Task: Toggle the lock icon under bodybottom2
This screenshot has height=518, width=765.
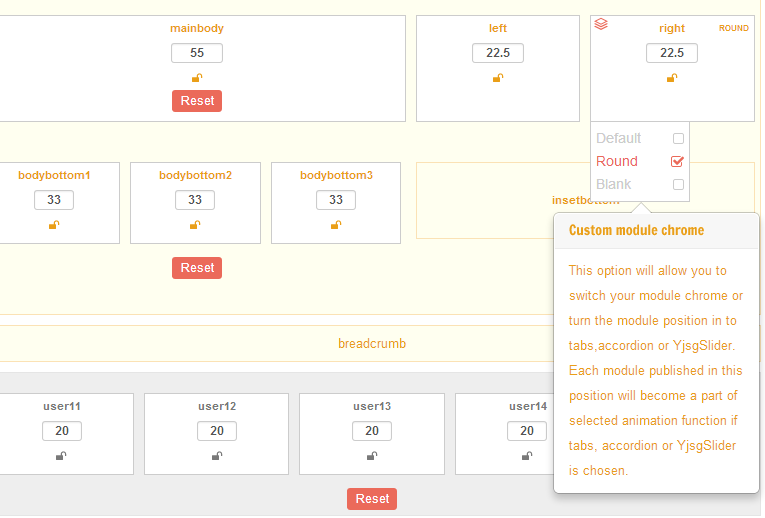Action: pyautogui.click(x=195, y=224)
